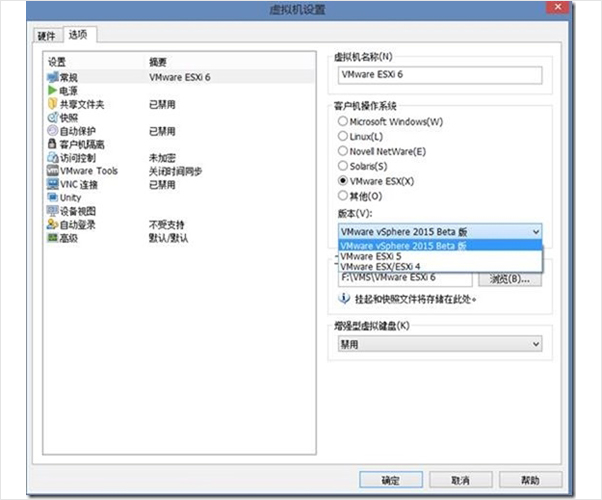
Task: Click the 设备视图 appliance view icon
Action: point(52,210)
